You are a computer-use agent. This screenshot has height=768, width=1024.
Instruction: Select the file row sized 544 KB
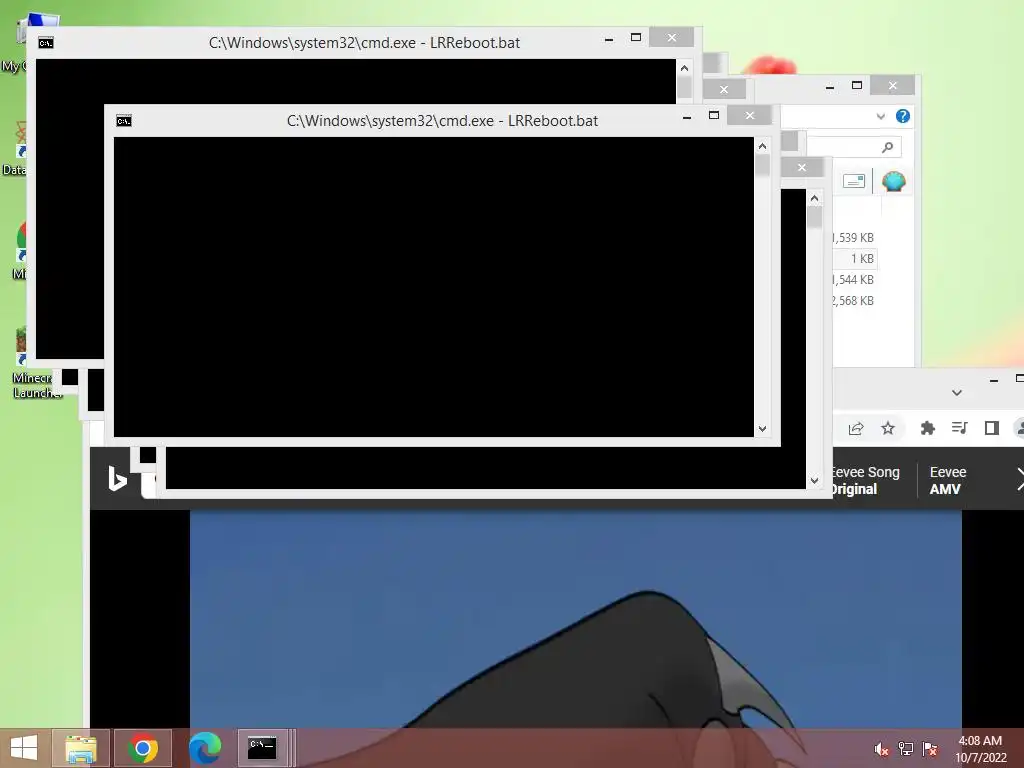855,280
